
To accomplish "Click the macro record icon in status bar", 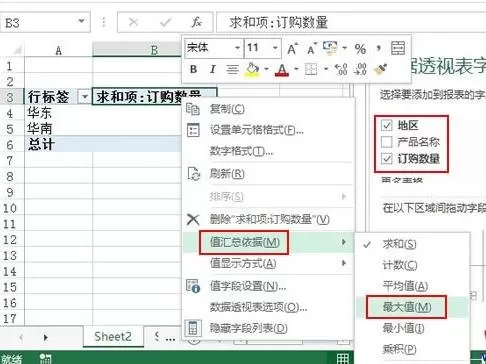I will click(x=46, y=359).
